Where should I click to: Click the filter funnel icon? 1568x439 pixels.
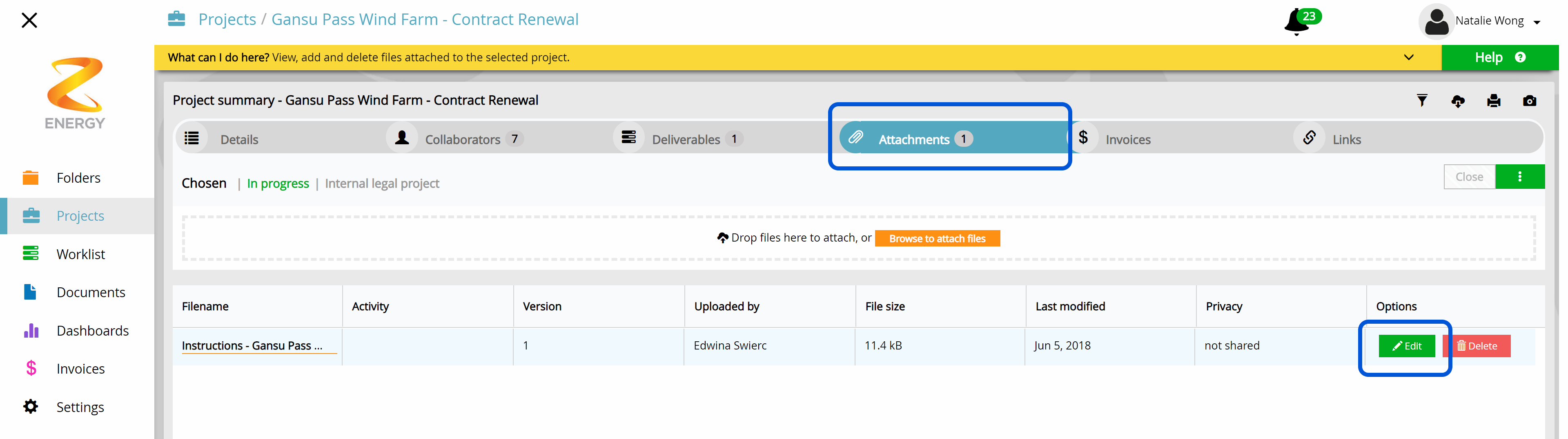[1422, 101]
